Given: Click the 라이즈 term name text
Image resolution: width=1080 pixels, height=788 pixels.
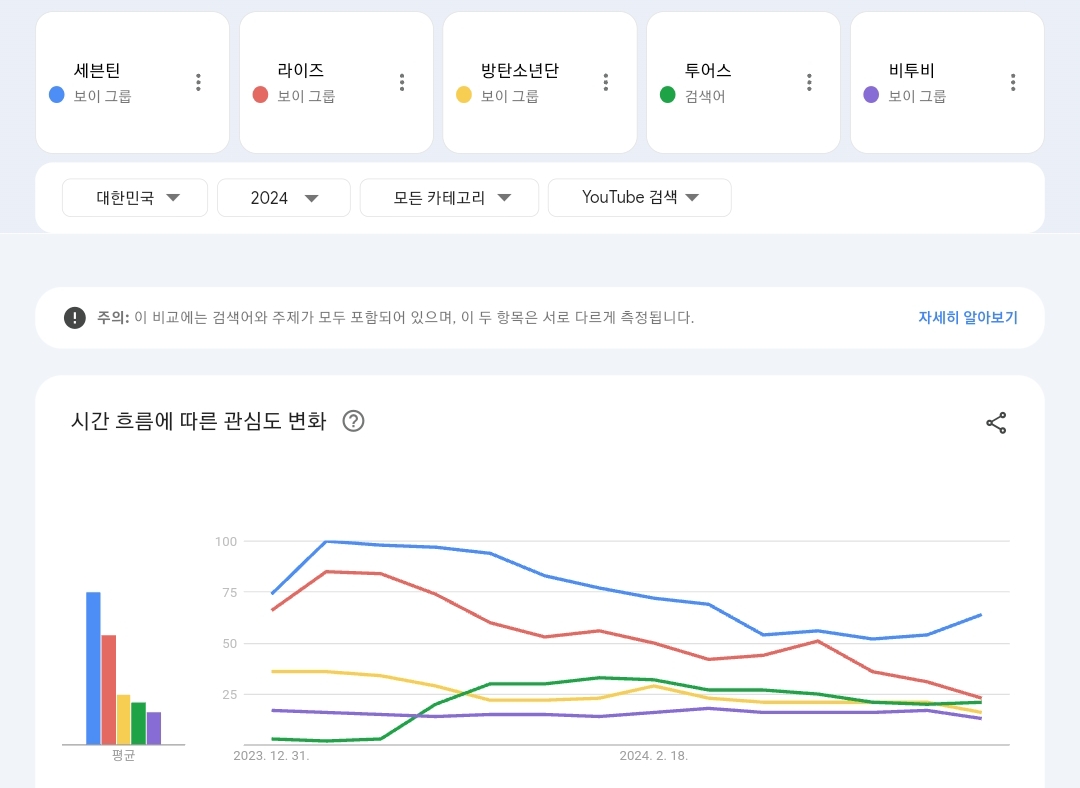Looking at the screenshot, I should pos(301,71).
